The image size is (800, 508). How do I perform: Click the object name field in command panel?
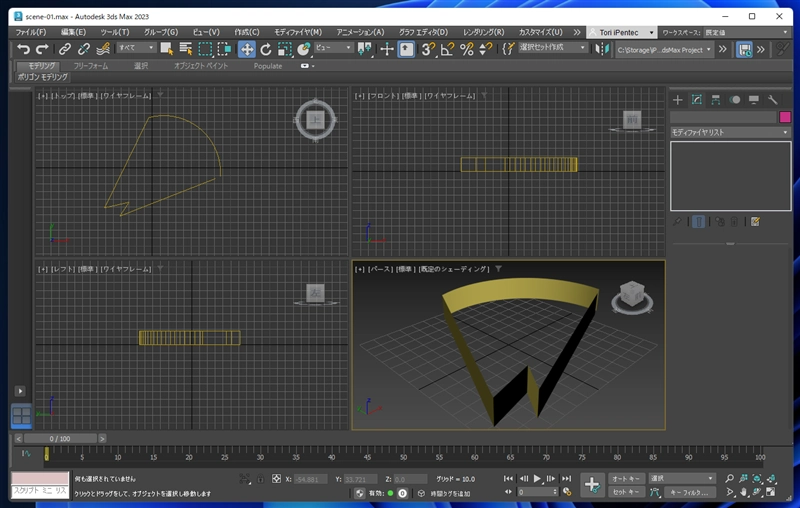pyautogui.click(x=722, y=117)
